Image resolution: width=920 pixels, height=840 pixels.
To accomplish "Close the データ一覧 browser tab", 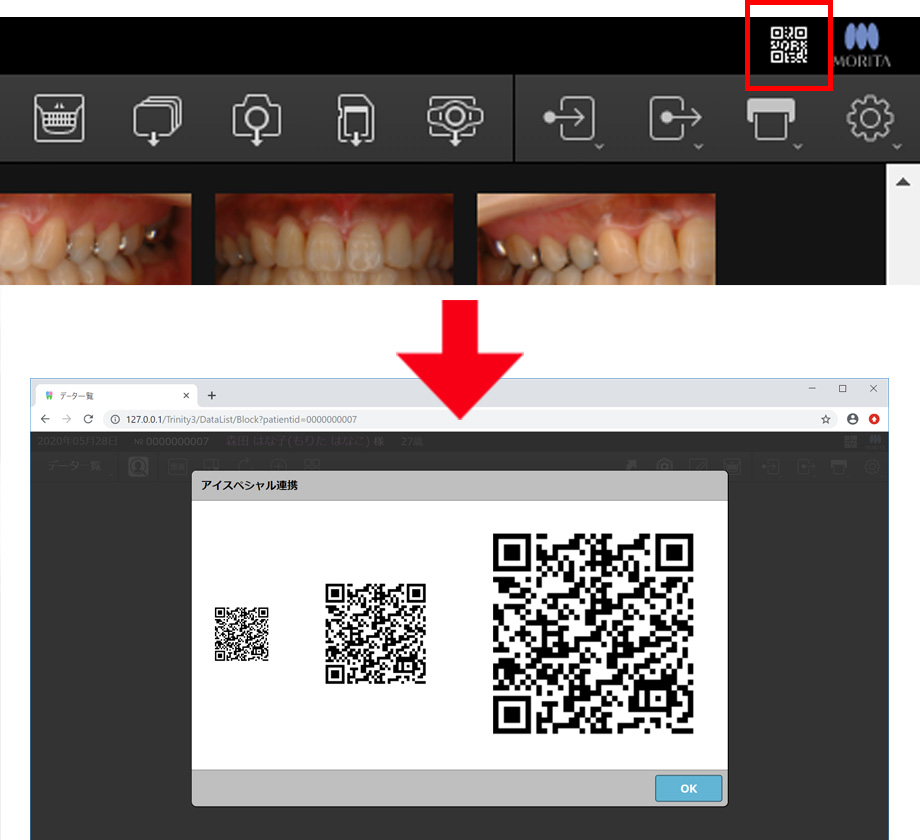I will click(x=186, y=396).
